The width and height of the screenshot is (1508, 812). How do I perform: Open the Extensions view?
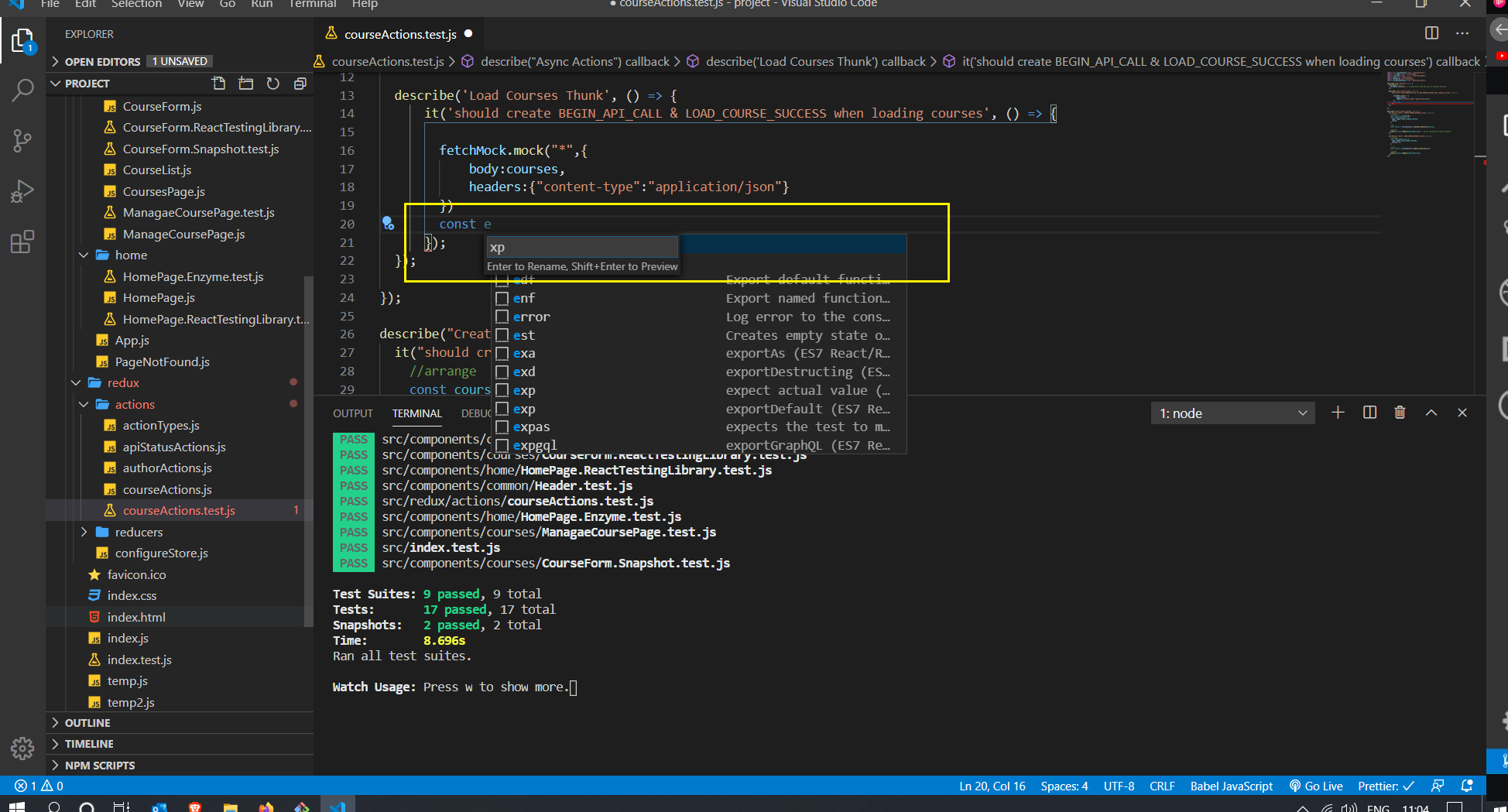pyautogui.click(x=22, y=242)
